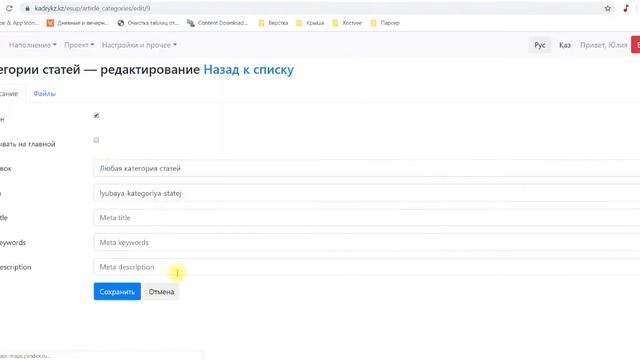Viewport: 640px width, 360px height.
Task: Open the Верстка bookmarks folder
Action: 273,23
